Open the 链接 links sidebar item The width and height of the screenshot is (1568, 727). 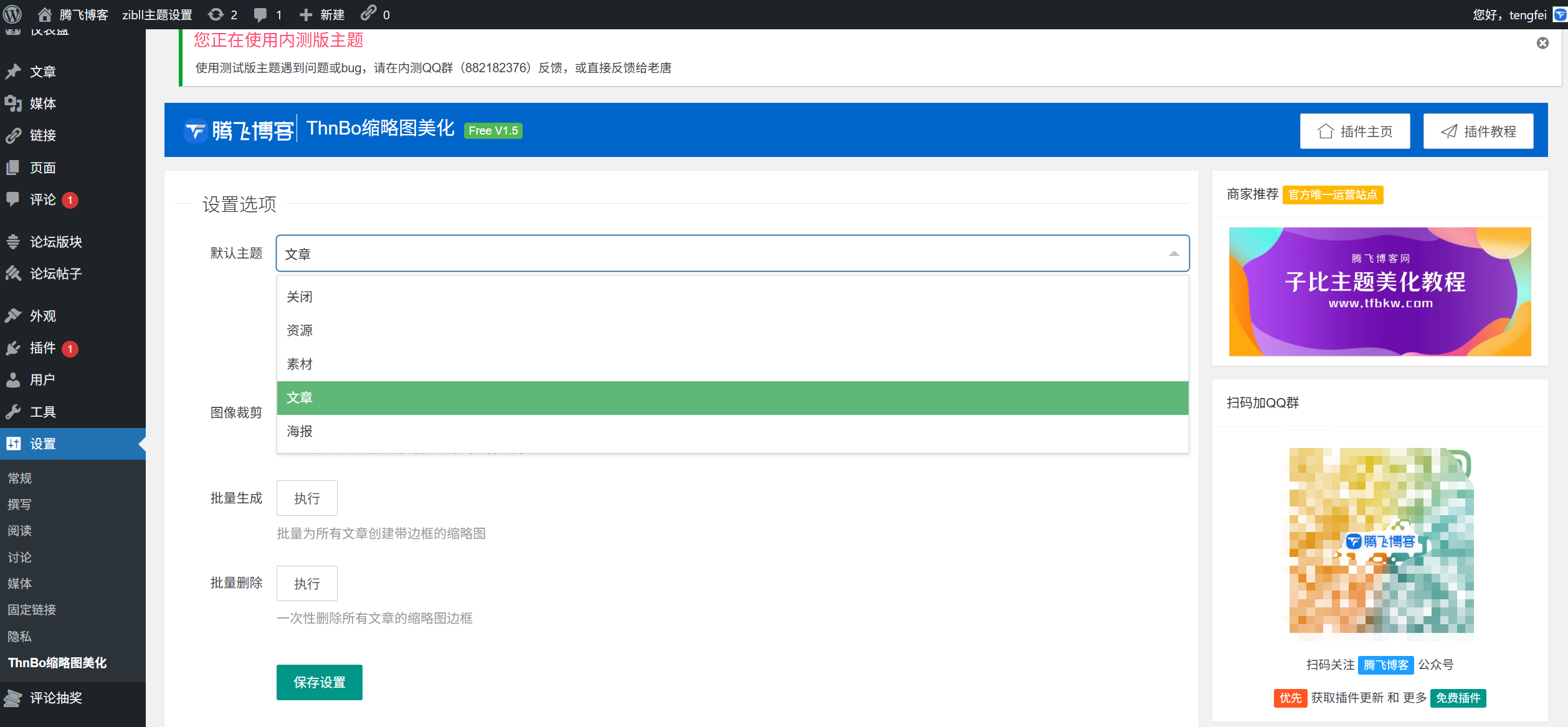(42, 135)
